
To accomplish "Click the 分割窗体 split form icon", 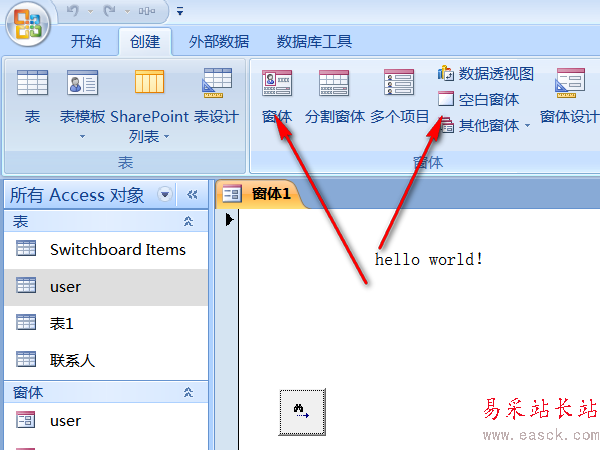I will [x=334, y=83].
